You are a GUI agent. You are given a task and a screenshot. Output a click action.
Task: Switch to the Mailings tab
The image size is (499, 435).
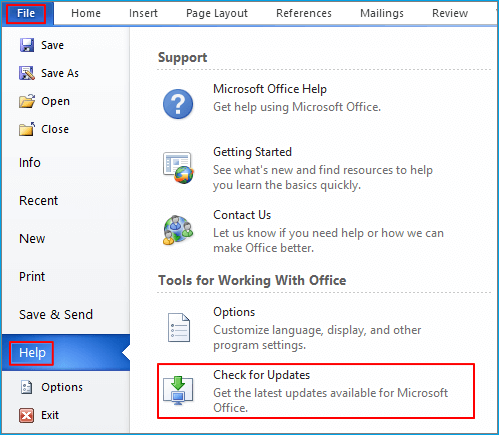(382, 13)
